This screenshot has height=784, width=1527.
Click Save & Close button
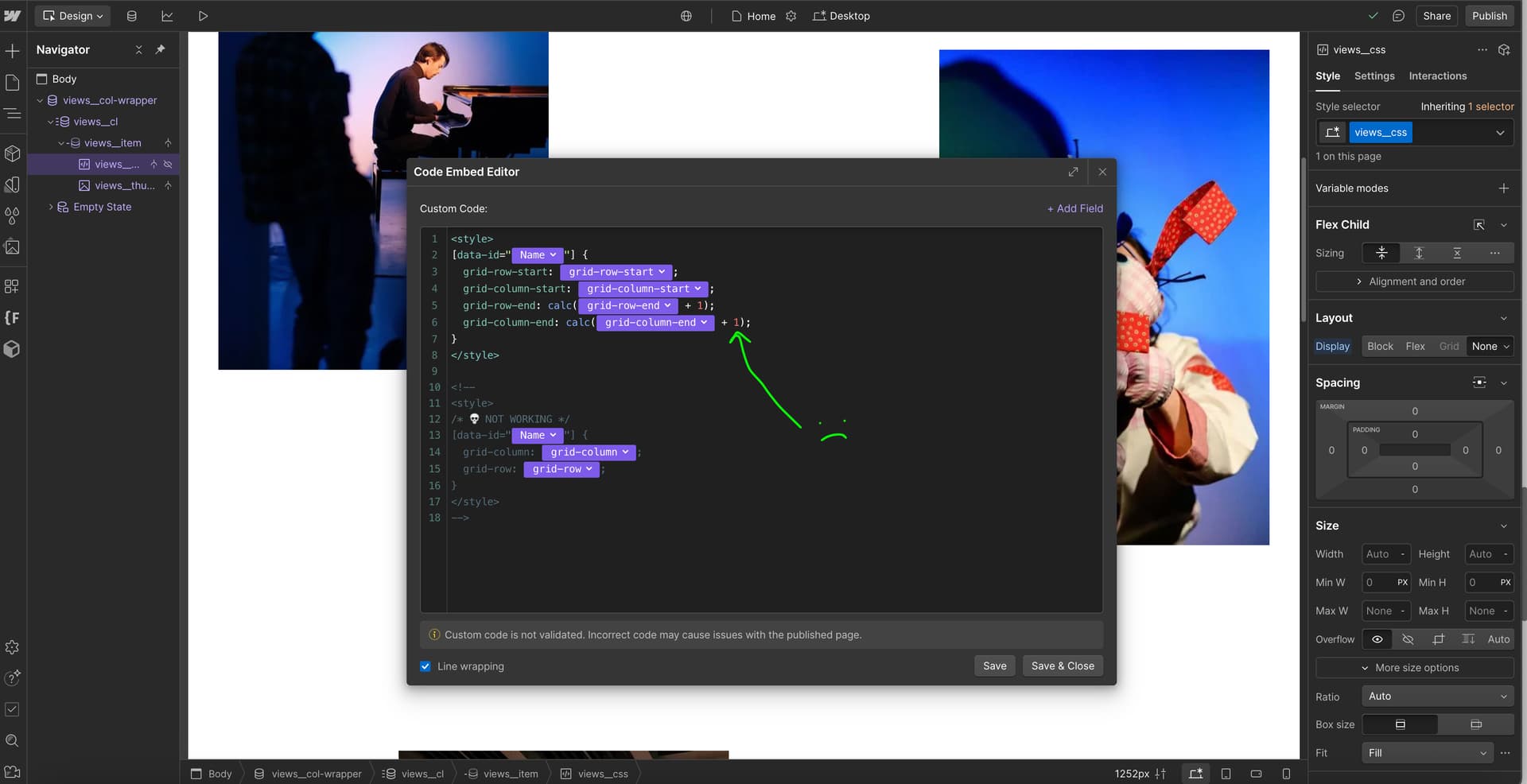1063,666
